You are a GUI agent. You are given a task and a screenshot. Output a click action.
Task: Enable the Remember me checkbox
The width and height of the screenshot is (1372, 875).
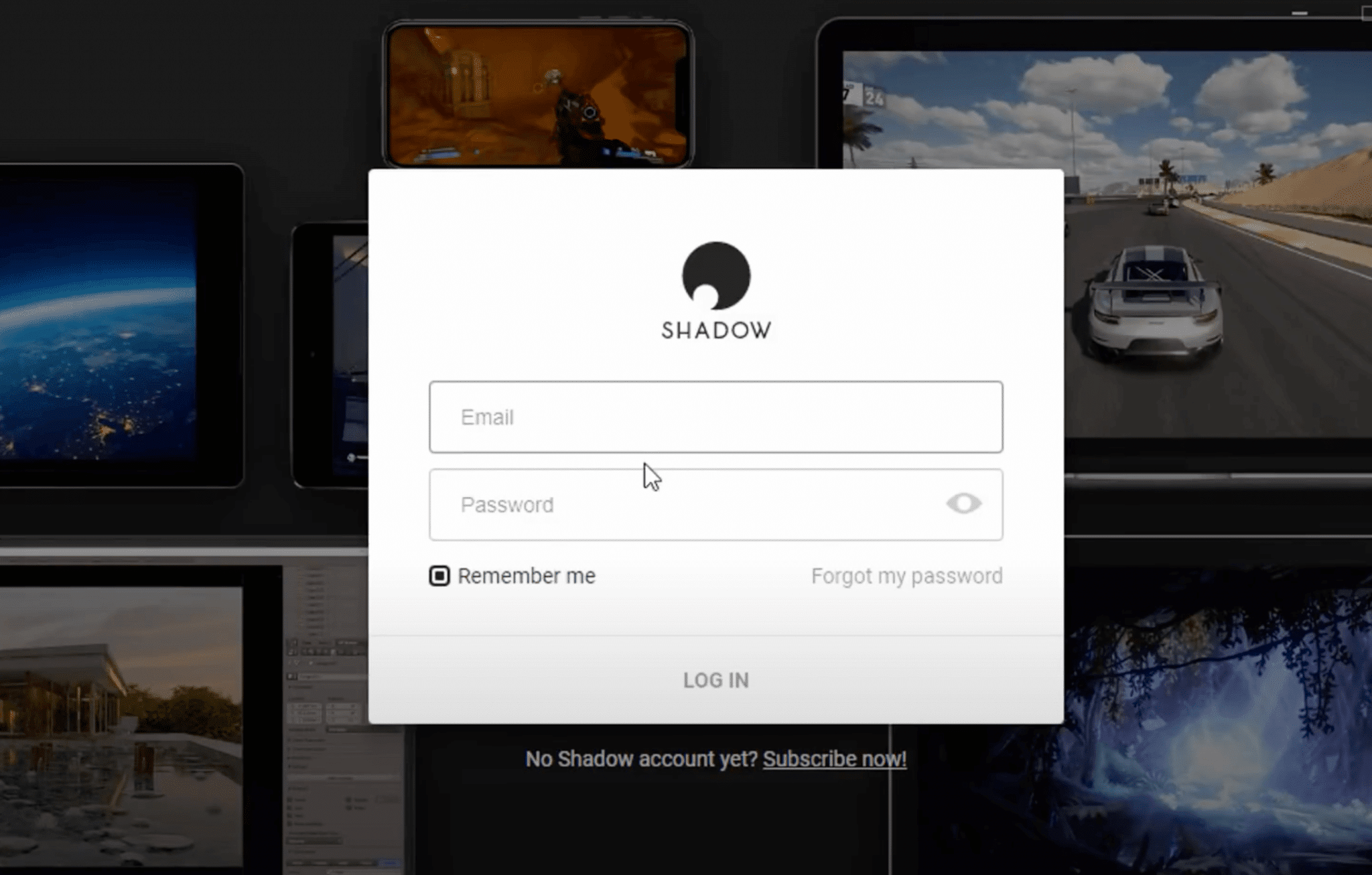click(439, 576)
